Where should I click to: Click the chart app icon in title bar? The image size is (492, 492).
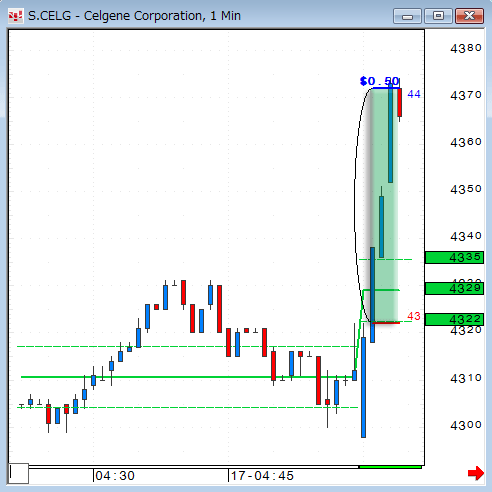click(16, 16)
